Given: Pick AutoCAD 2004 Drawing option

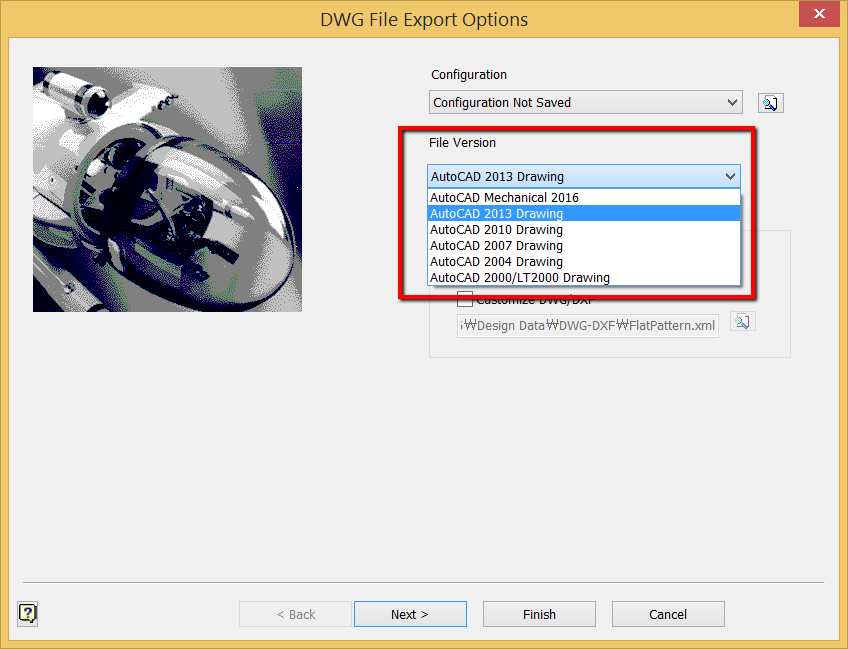Looking at the screenshot, I should (x=584, y=262).
